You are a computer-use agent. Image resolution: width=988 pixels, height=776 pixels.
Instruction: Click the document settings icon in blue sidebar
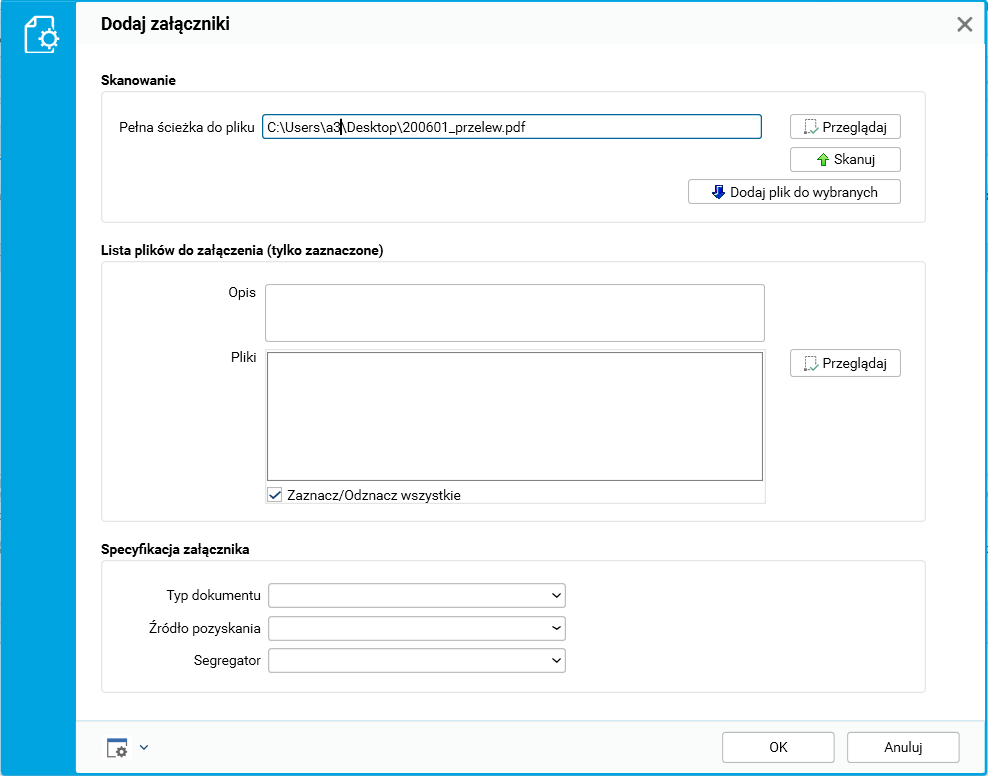(41, 35)
